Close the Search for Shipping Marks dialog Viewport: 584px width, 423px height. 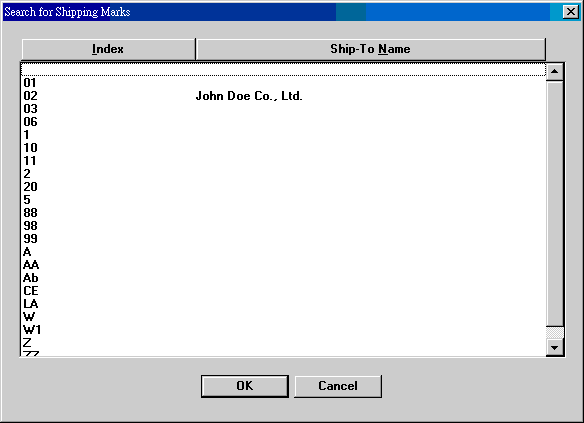[571, 12]
